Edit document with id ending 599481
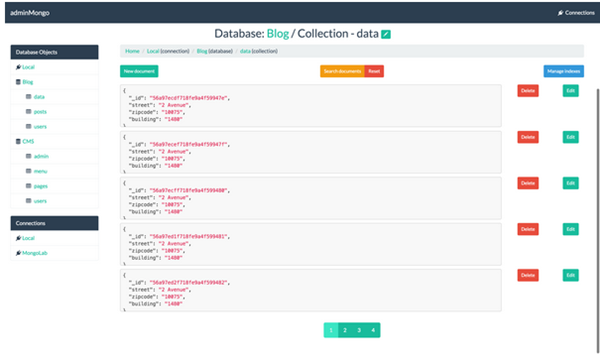The image size is (600, 360). click(570, 229)
